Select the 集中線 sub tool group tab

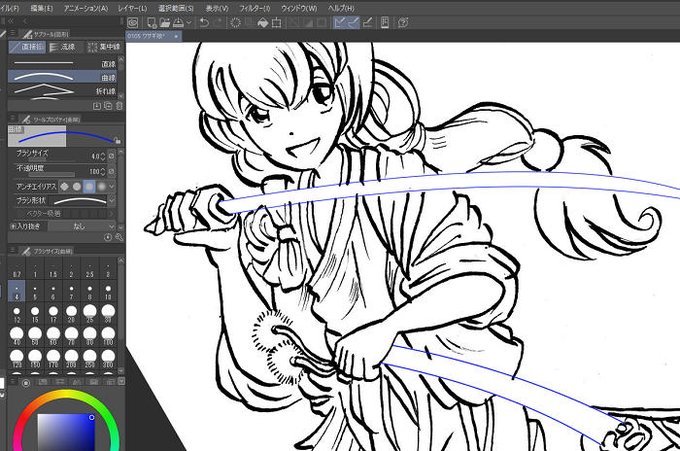pos(103,47)
